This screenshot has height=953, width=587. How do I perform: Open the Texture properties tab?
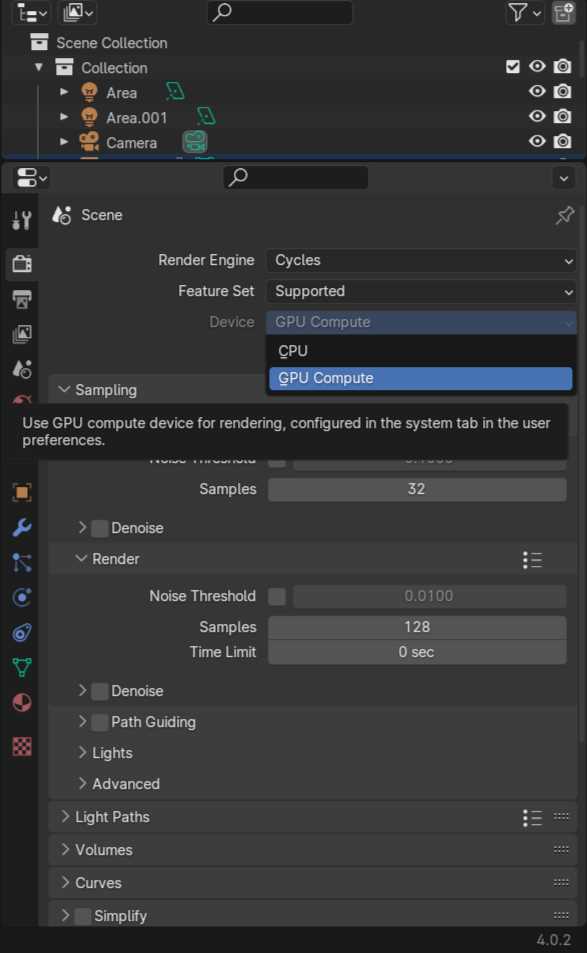(x=22, y=746)
